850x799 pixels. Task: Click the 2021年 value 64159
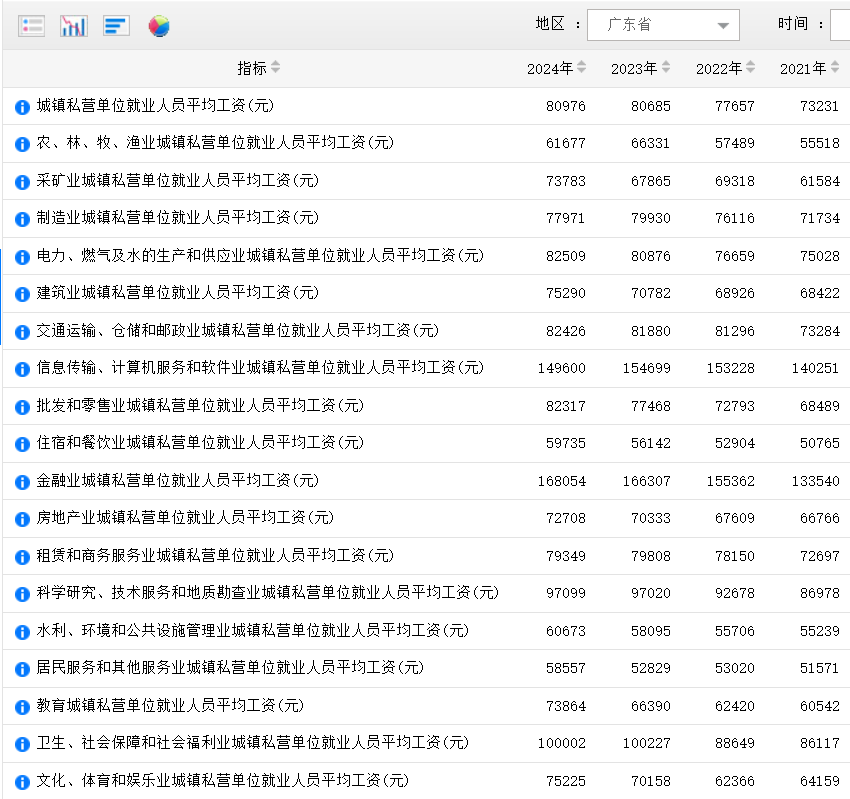[820, 782]
